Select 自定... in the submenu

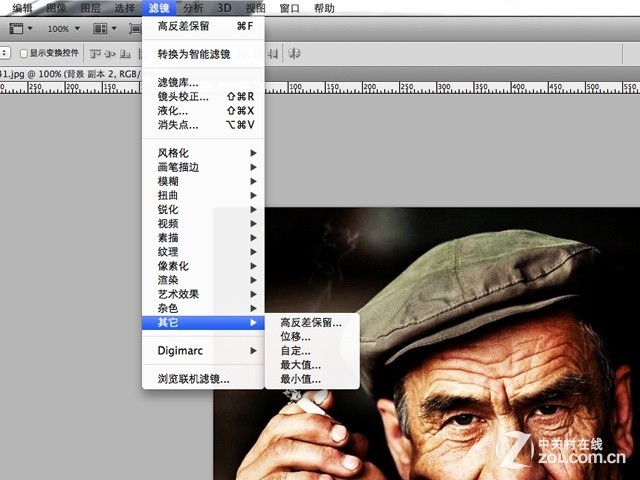pos(312,351)
